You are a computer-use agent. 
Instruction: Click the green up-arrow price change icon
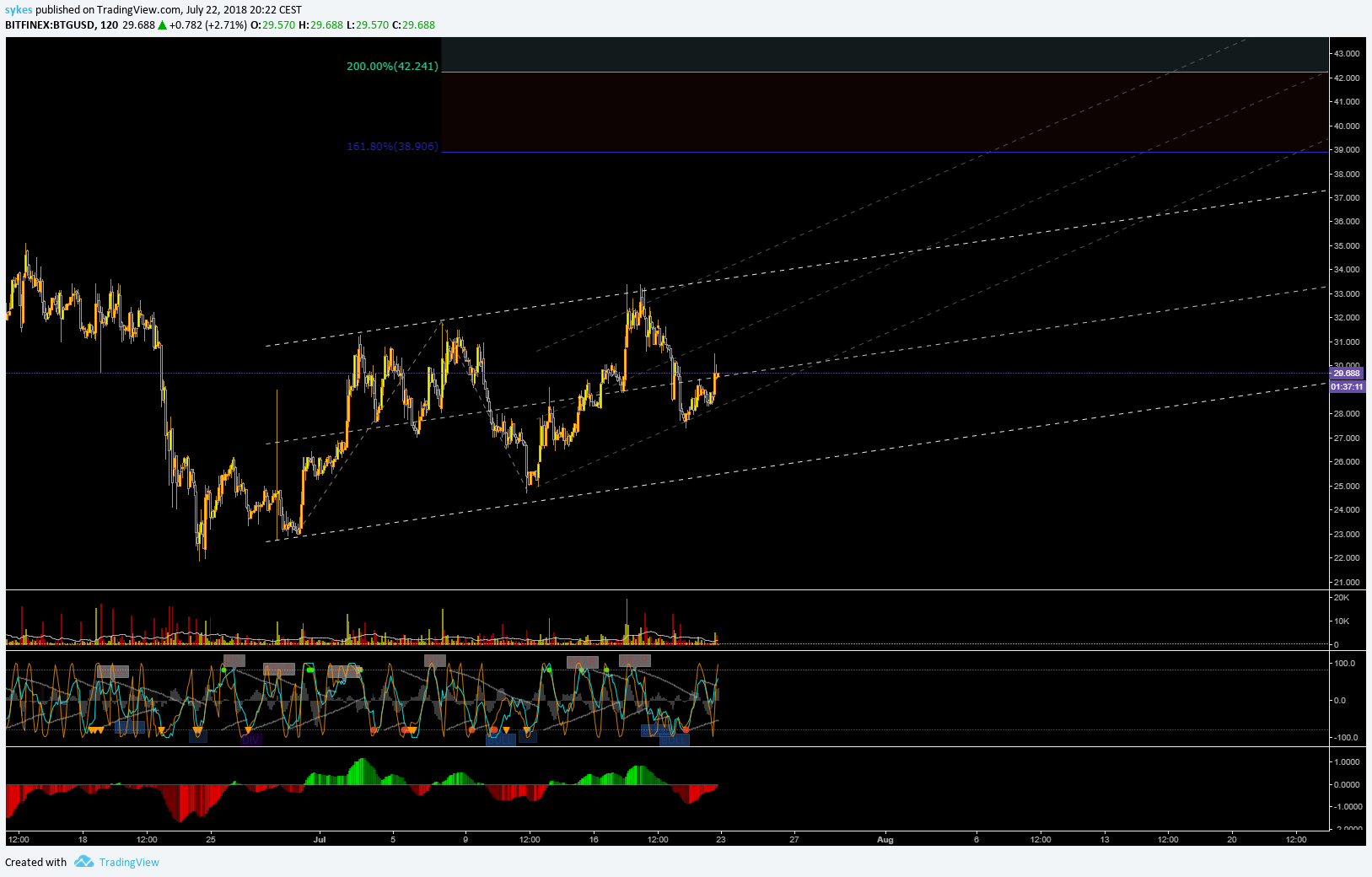[162, 25]
